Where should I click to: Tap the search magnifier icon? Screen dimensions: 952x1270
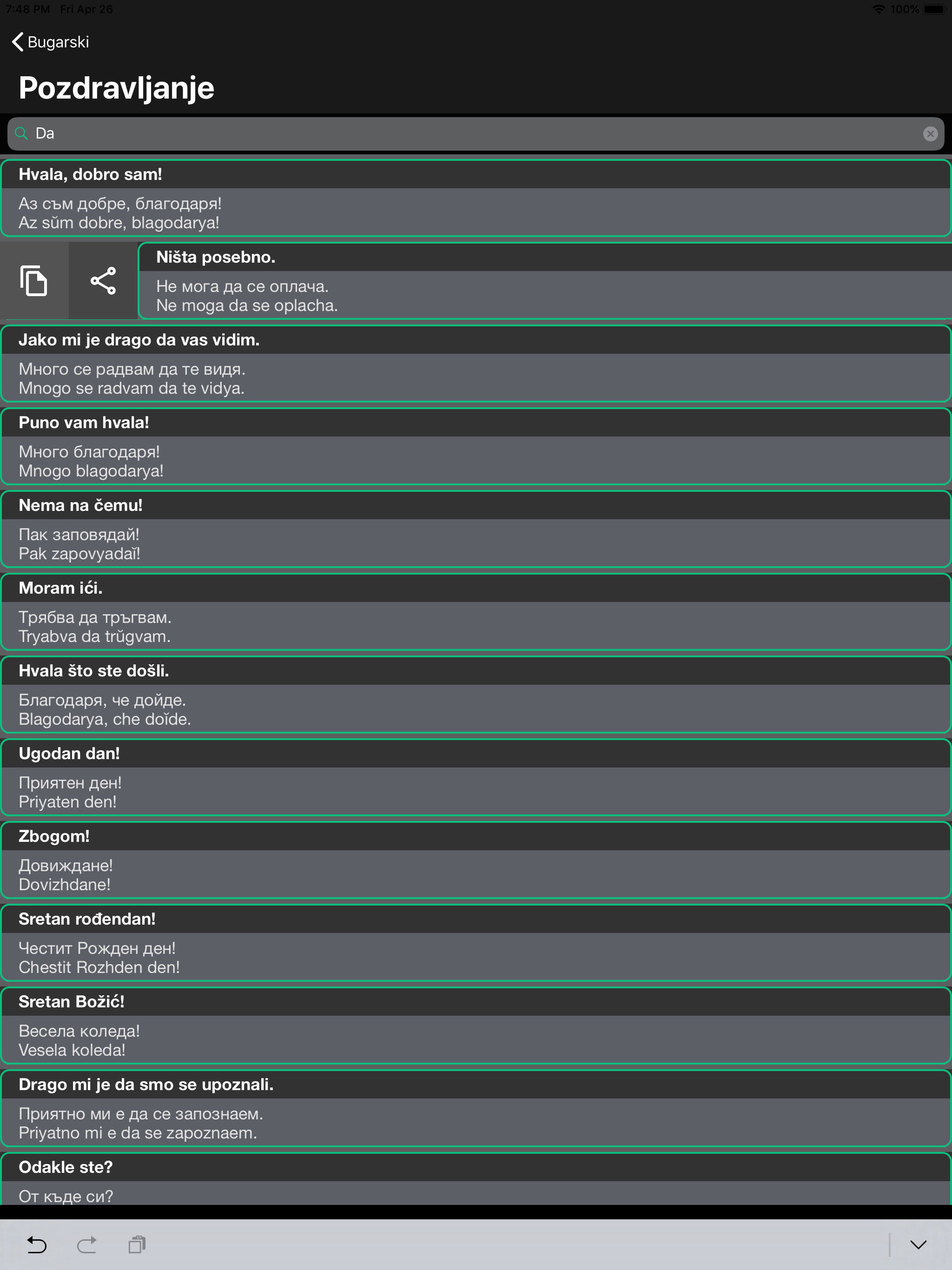21,133
